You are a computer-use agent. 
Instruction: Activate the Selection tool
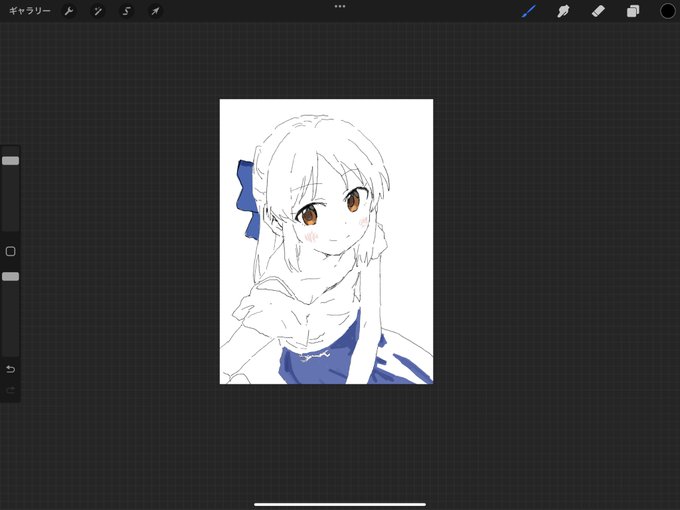click(x=126, y=11)
